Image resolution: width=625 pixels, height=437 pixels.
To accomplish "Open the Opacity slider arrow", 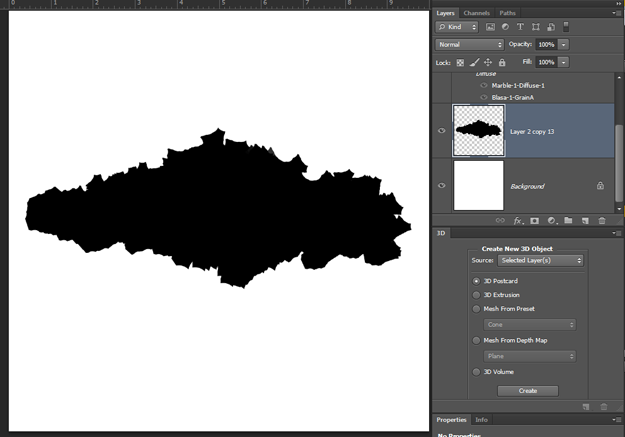I will 564,45.
